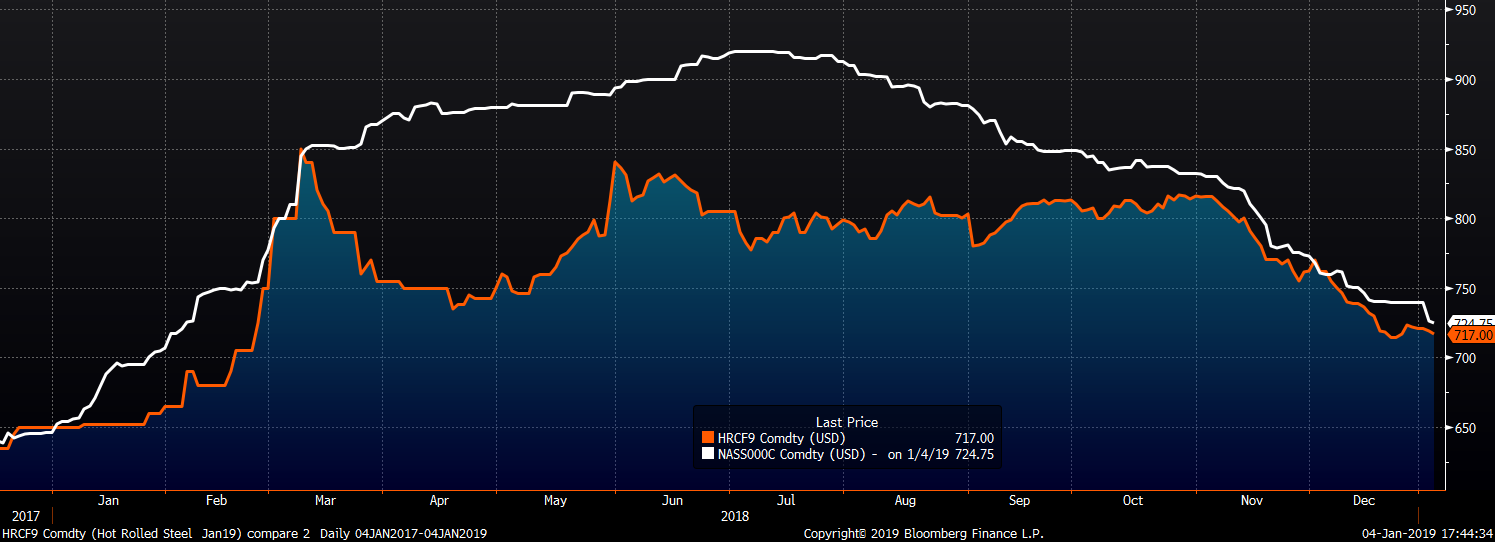The width and height of the screenshot is (1495, 542).
Task: Click the 800 y-axis tick label
Action: [x=1468, y=219]
